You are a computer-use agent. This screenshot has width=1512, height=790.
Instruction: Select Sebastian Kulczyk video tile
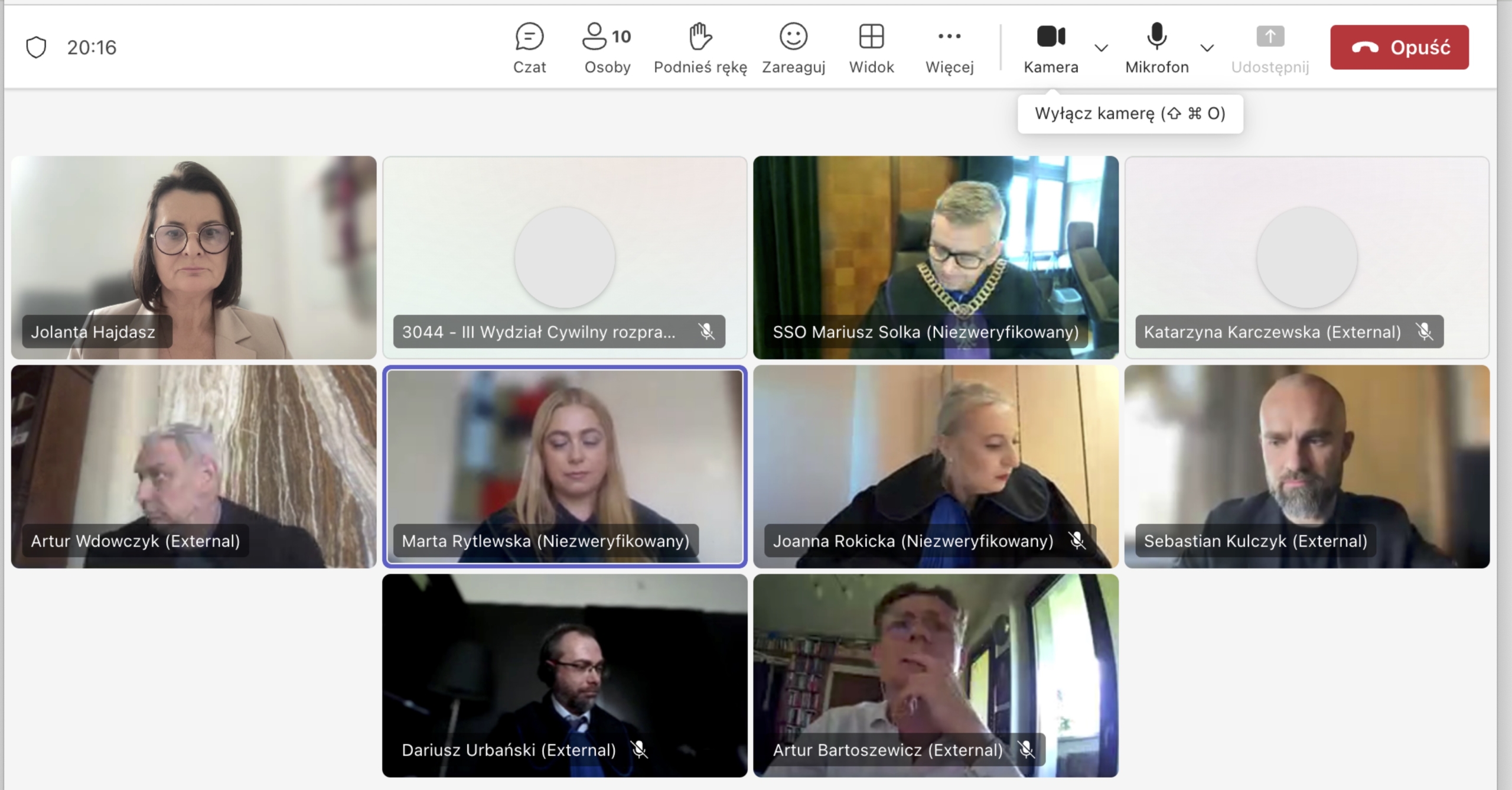coord(1307,466)
